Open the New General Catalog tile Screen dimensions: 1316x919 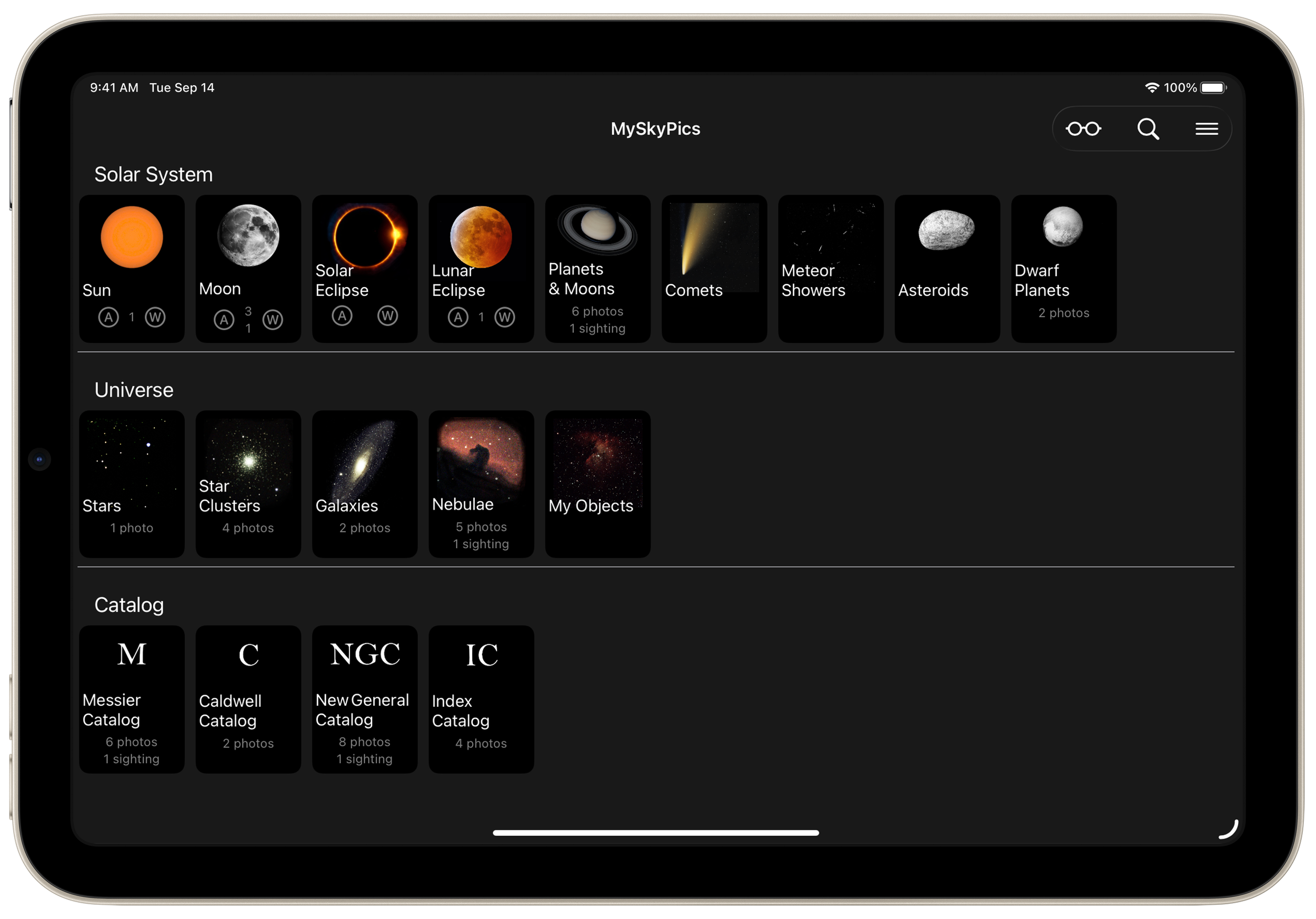point(365,699)
